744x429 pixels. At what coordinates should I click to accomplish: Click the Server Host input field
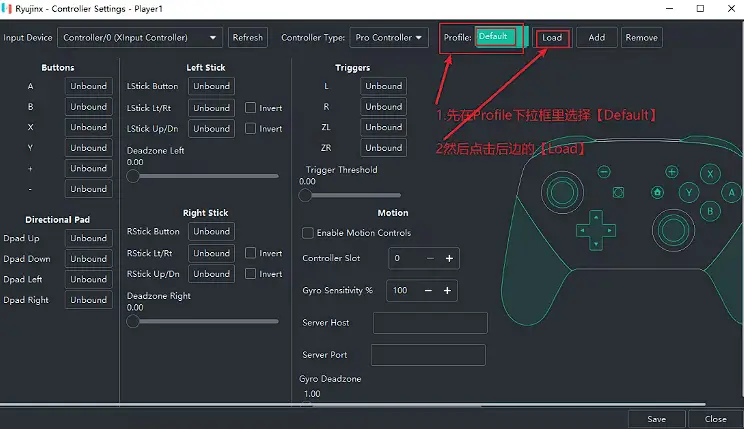429,323
